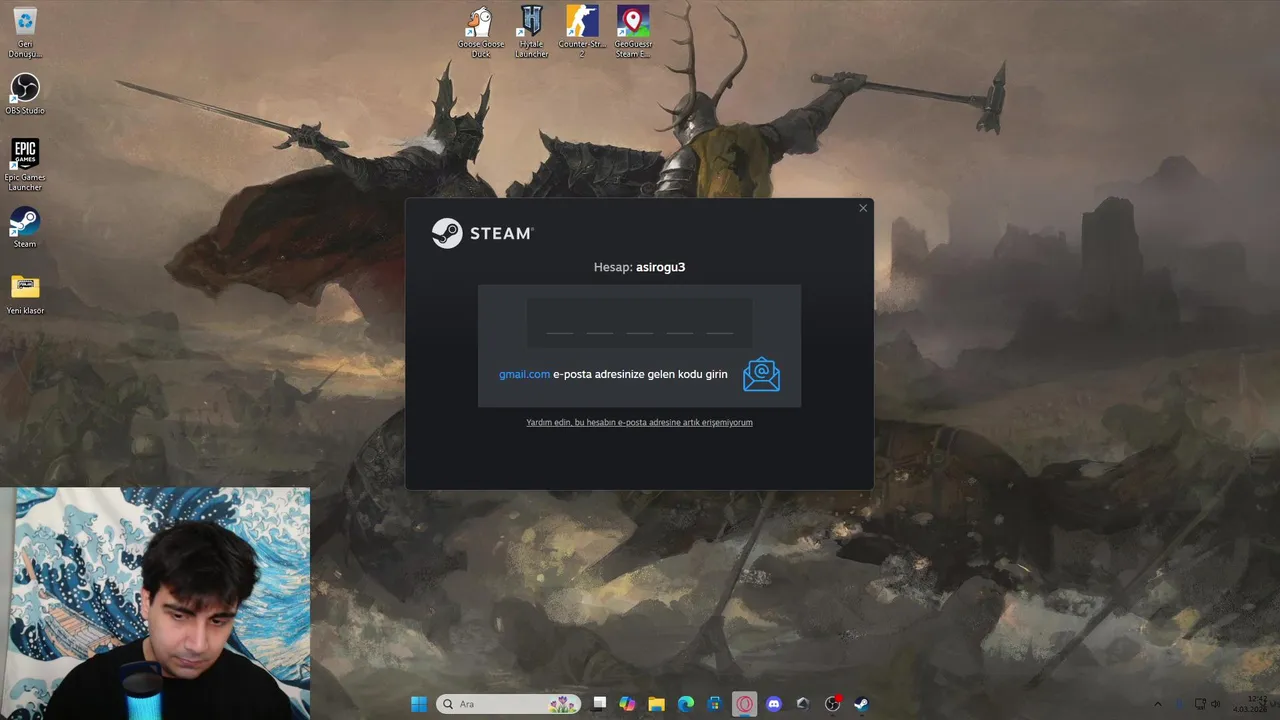
Task: Switch to Opera GX in the taskbar
Action: pyautogui.click(x=744, y=704)
